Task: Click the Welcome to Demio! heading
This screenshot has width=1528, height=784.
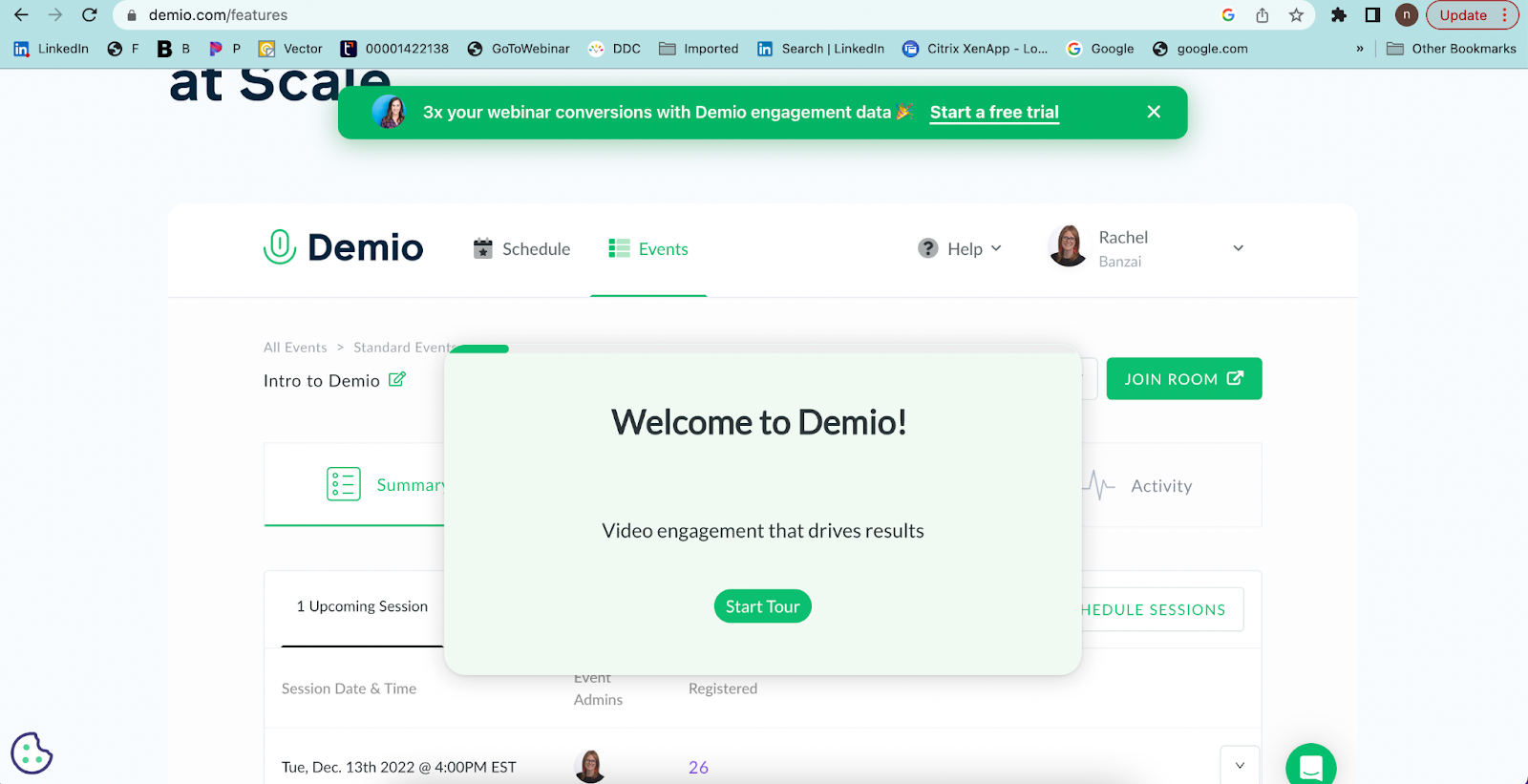Action: coord(759,422)
